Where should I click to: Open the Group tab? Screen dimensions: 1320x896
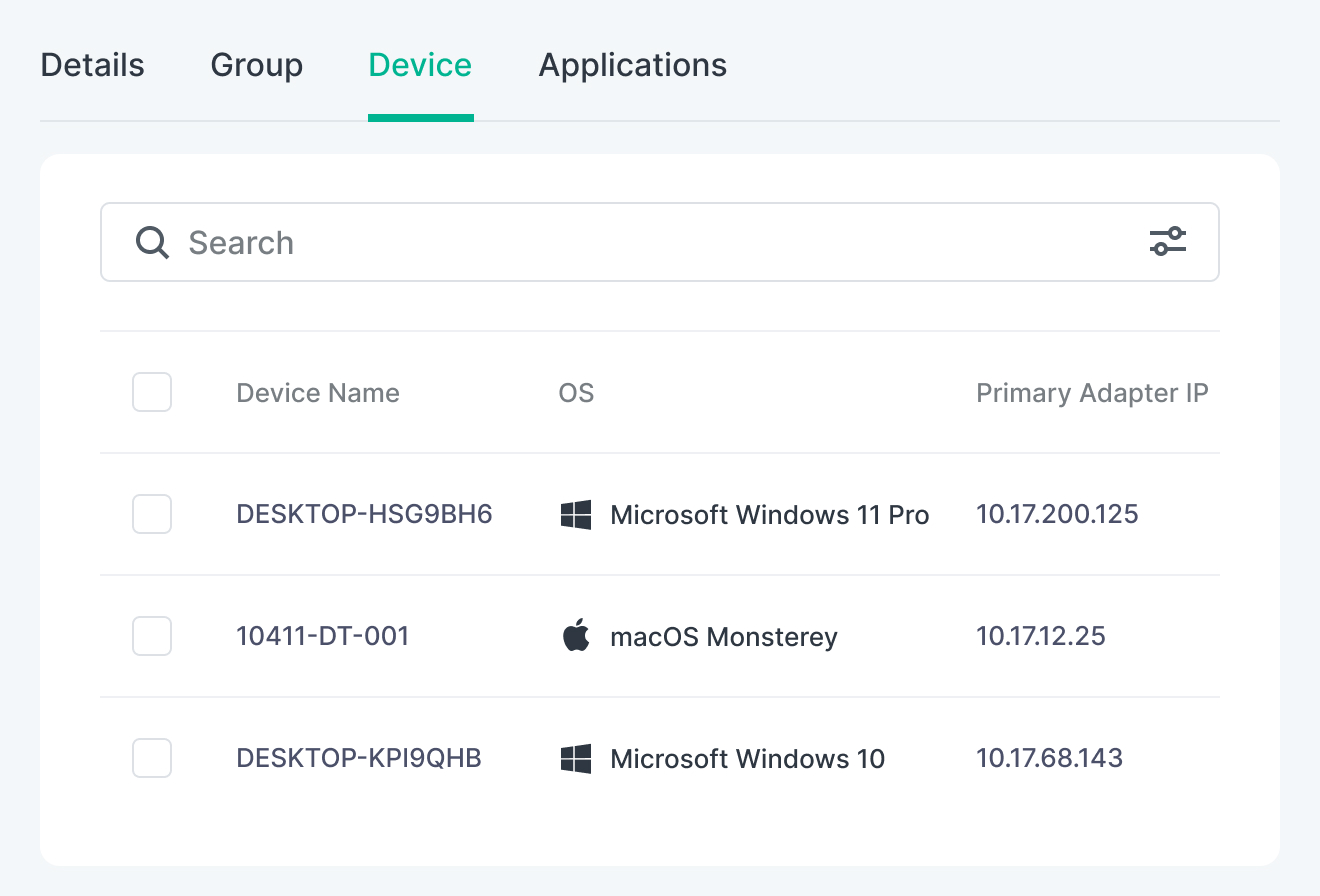click(256, 65)
